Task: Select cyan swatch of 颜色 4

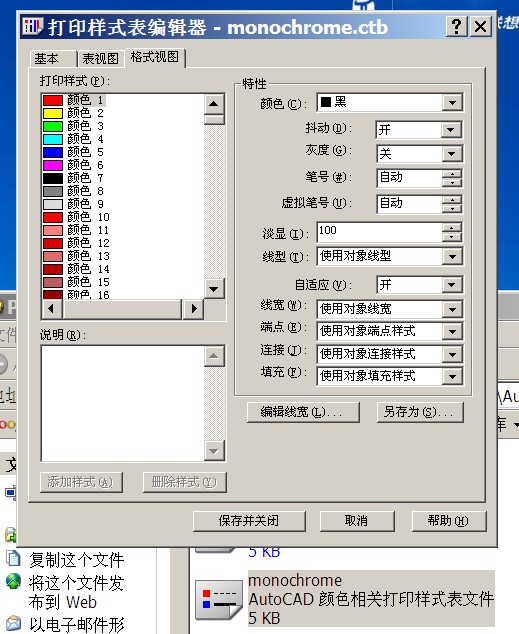Action: point(53,139)
